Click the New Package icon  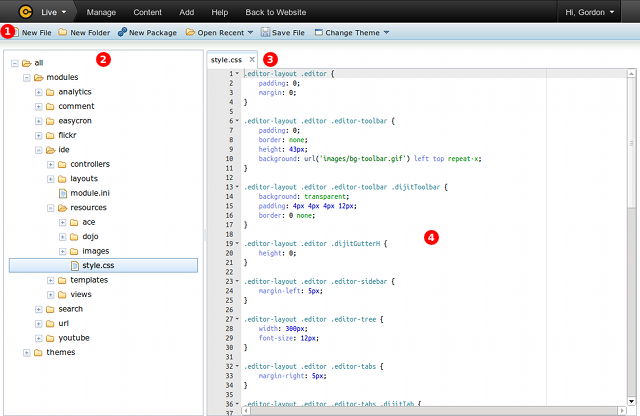coord(122,33)
